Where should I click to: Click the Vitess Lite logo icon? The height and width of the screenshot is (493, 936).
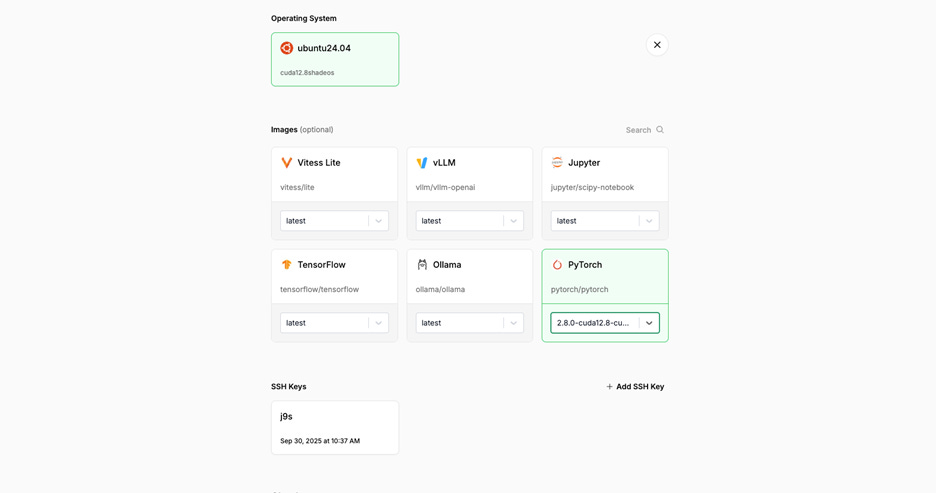(x=287, y=162)
